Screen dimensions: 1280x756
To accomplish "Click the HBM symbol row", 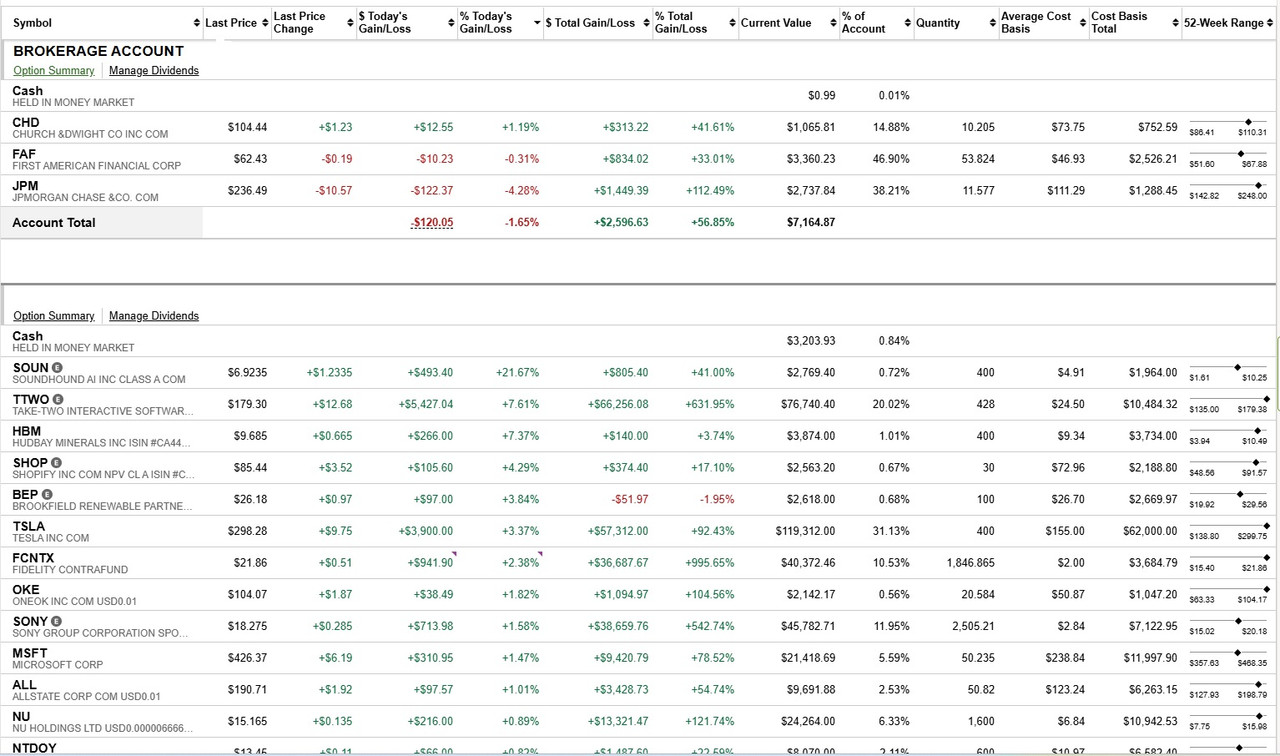I will (27, 431).
